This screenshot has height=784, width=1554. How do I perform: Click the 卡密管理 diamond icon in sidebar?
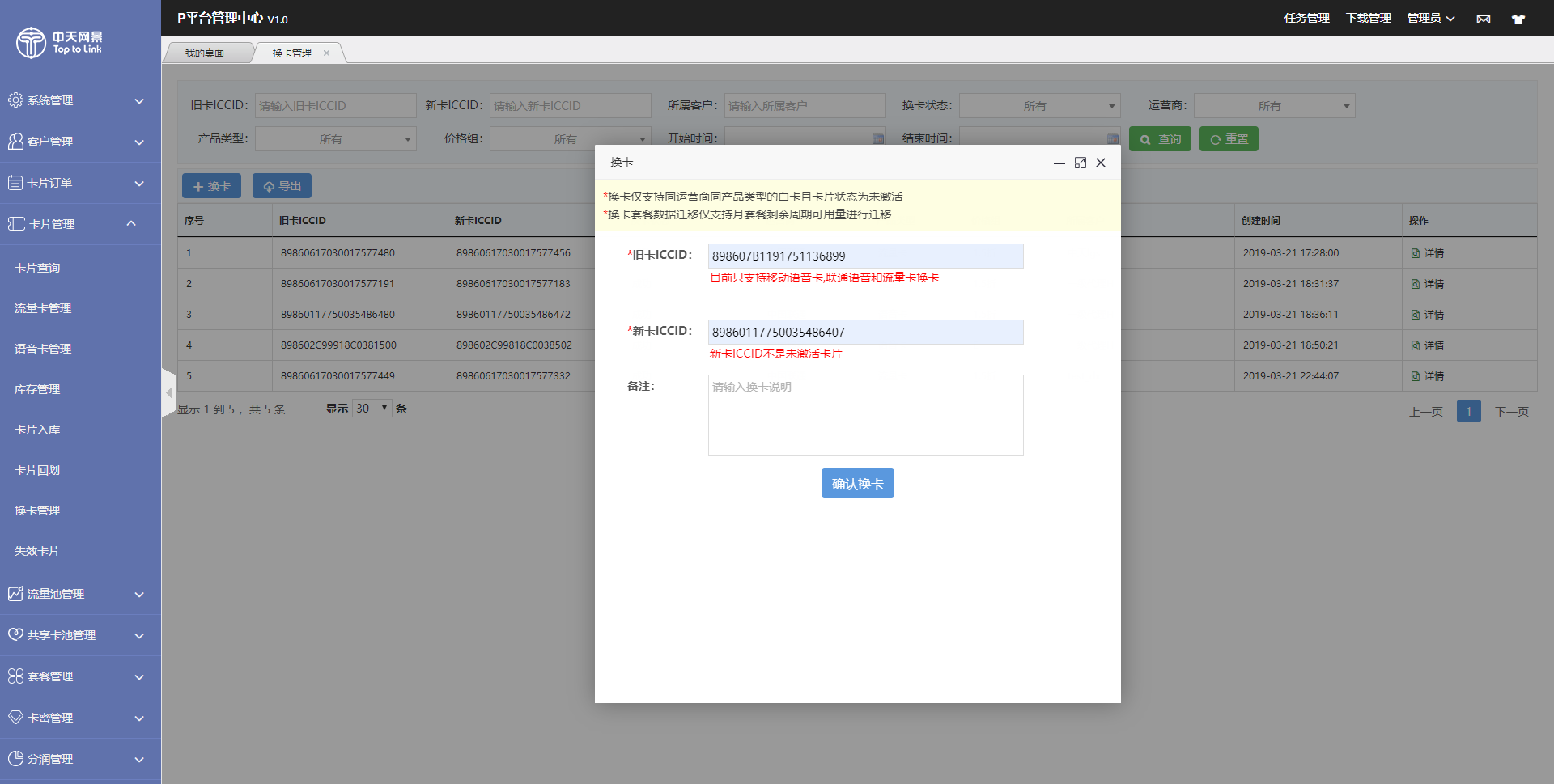15,718
